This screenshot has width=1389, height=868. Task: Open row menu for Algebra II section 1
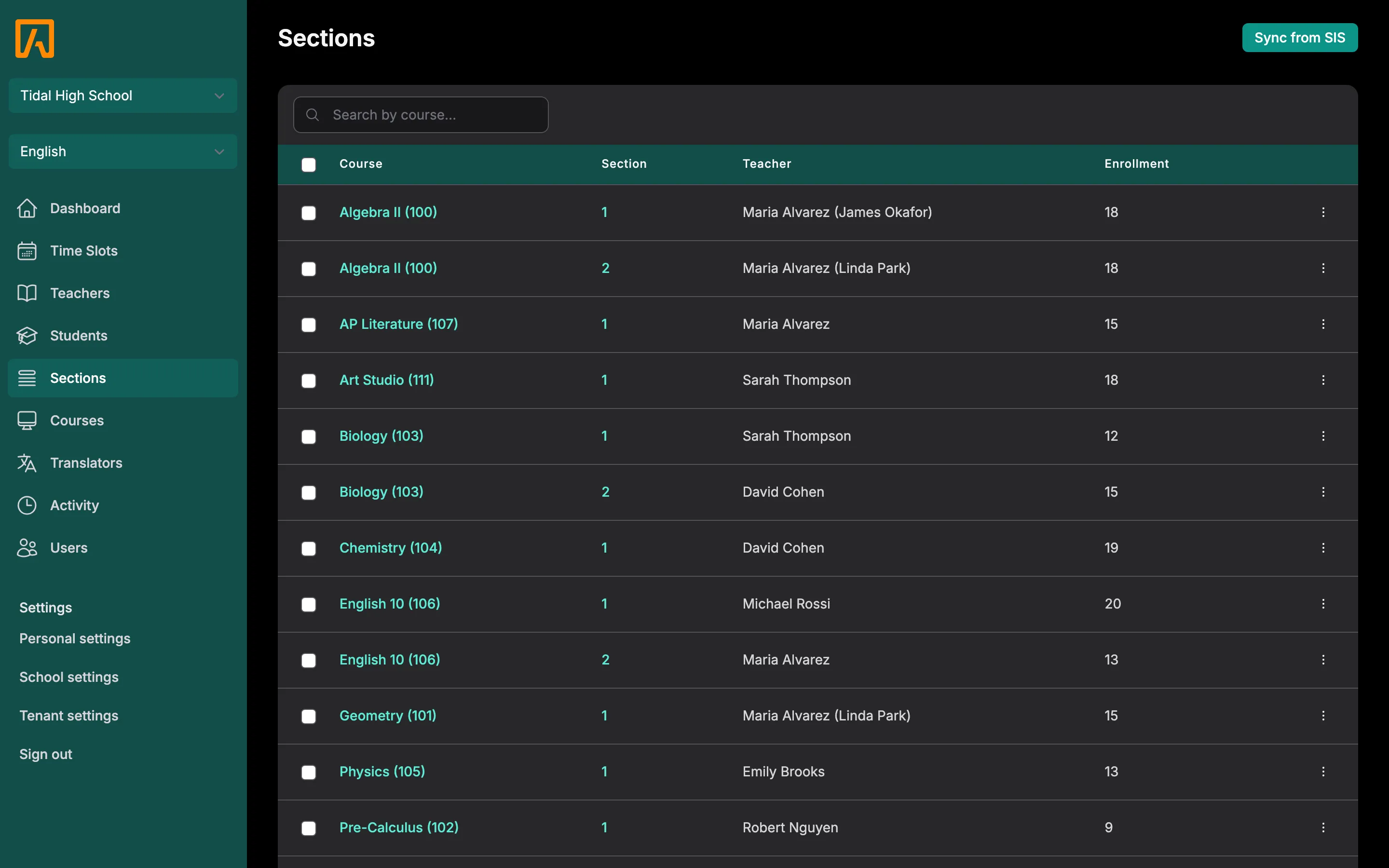point(1323,212)
